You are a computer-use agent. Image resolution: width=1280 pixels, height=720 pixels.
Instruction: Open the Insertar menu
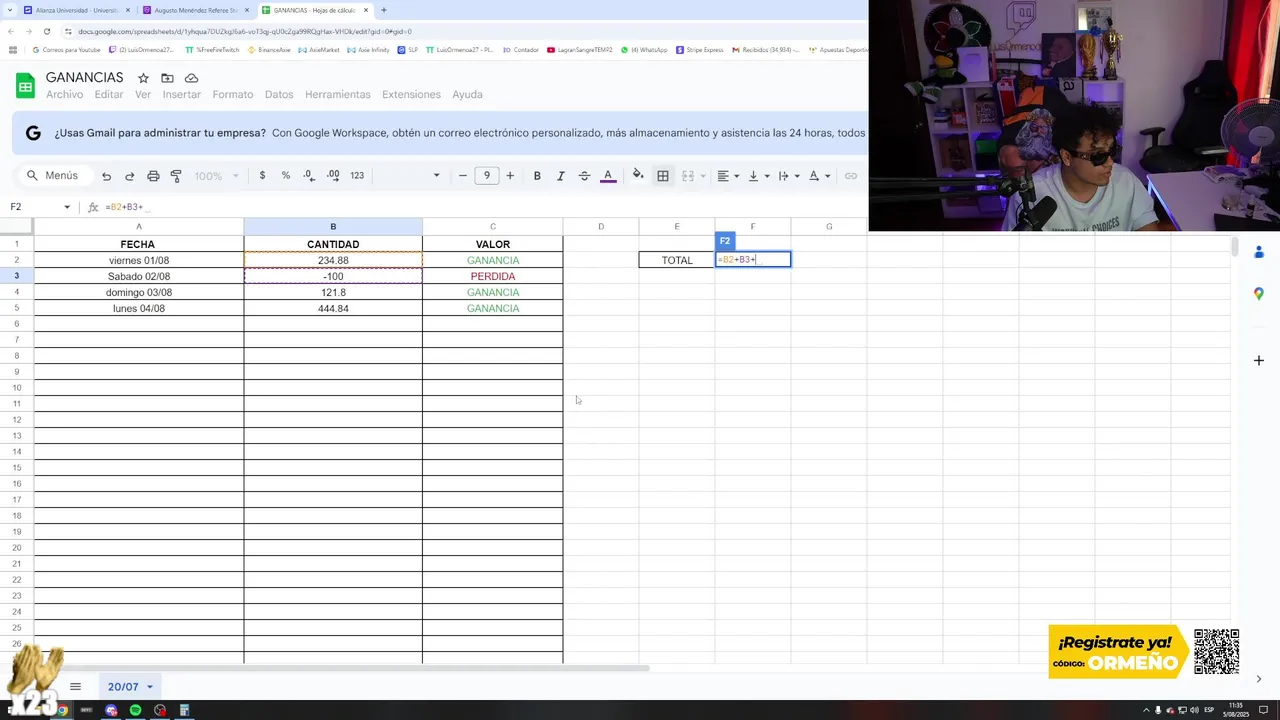pos(182,95)
